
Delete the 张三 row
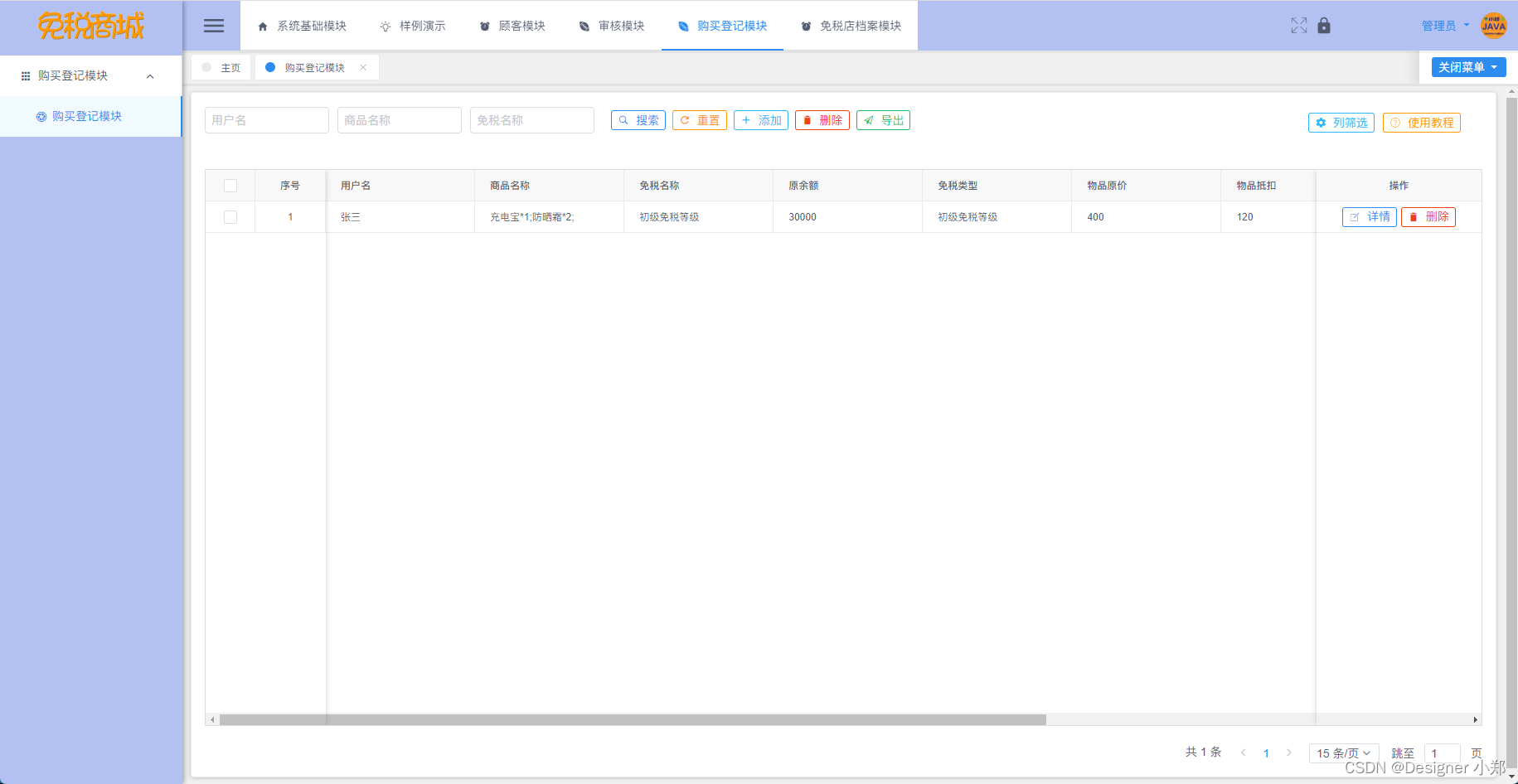(x=1428, y=217)
